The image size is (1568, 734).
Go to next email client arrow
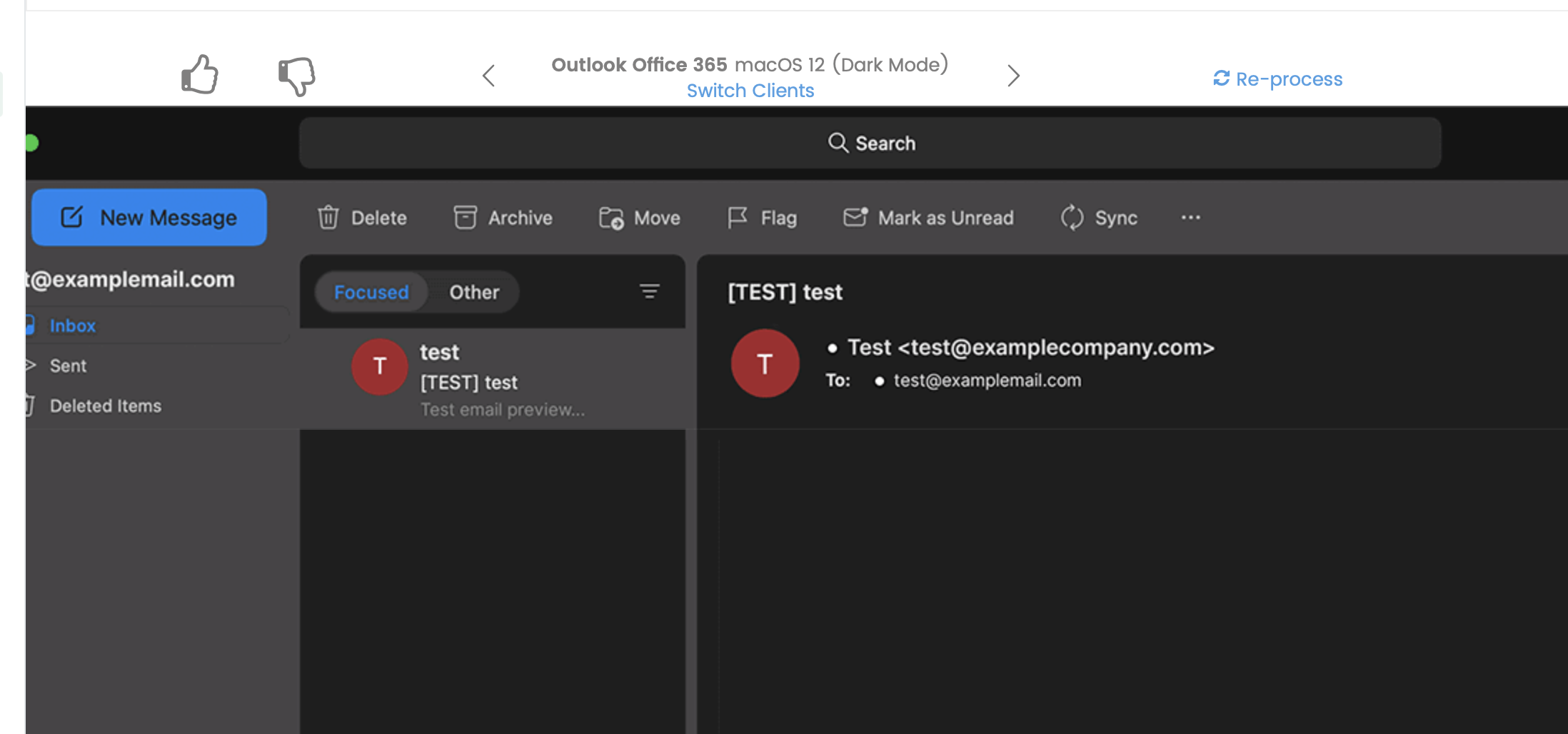pyautogui.click(x=1013, y=76)
